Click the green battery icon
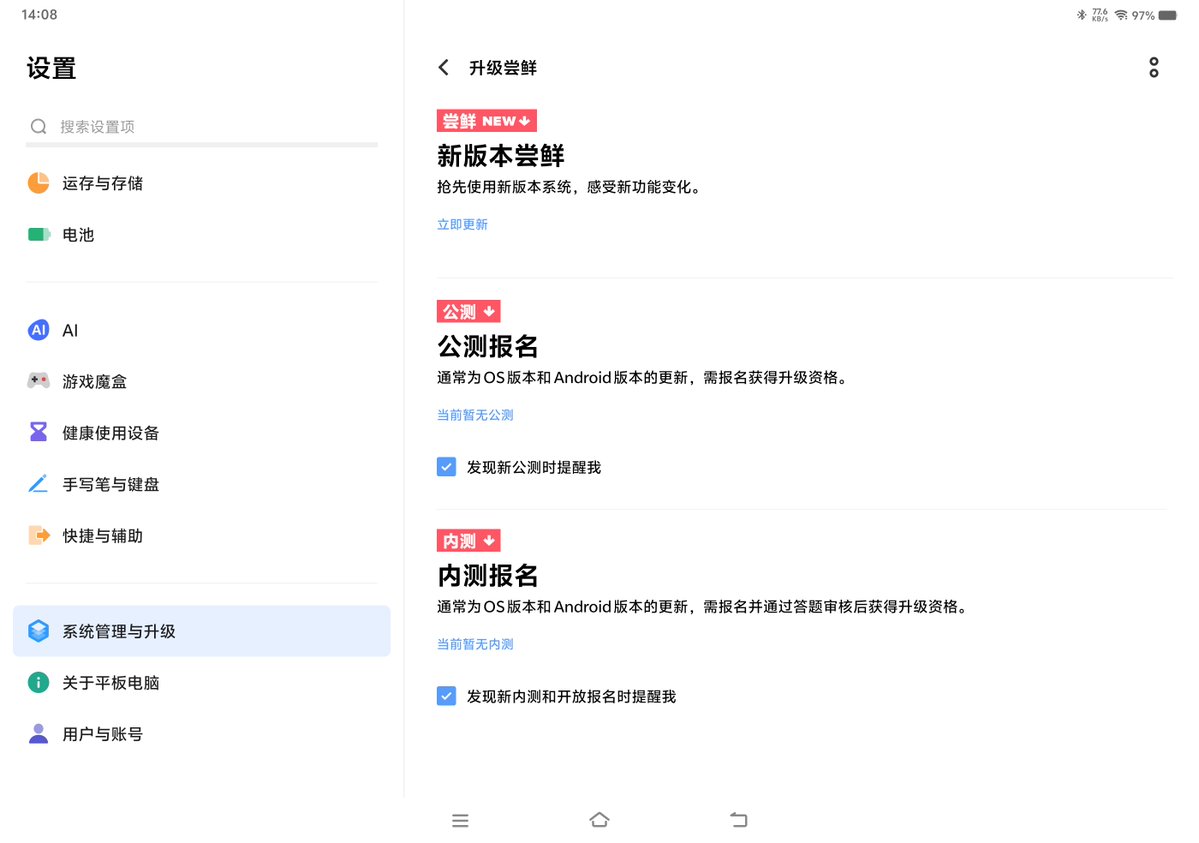Viewport: 1199px width, 843px height. (38, 234)
